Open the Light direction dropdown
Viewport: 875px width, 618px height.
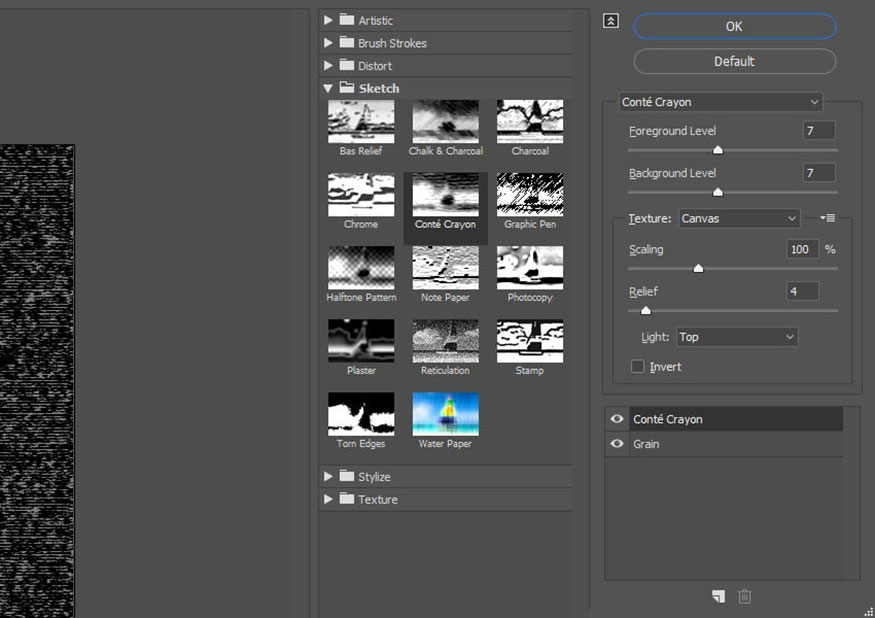tap(737, 337)
